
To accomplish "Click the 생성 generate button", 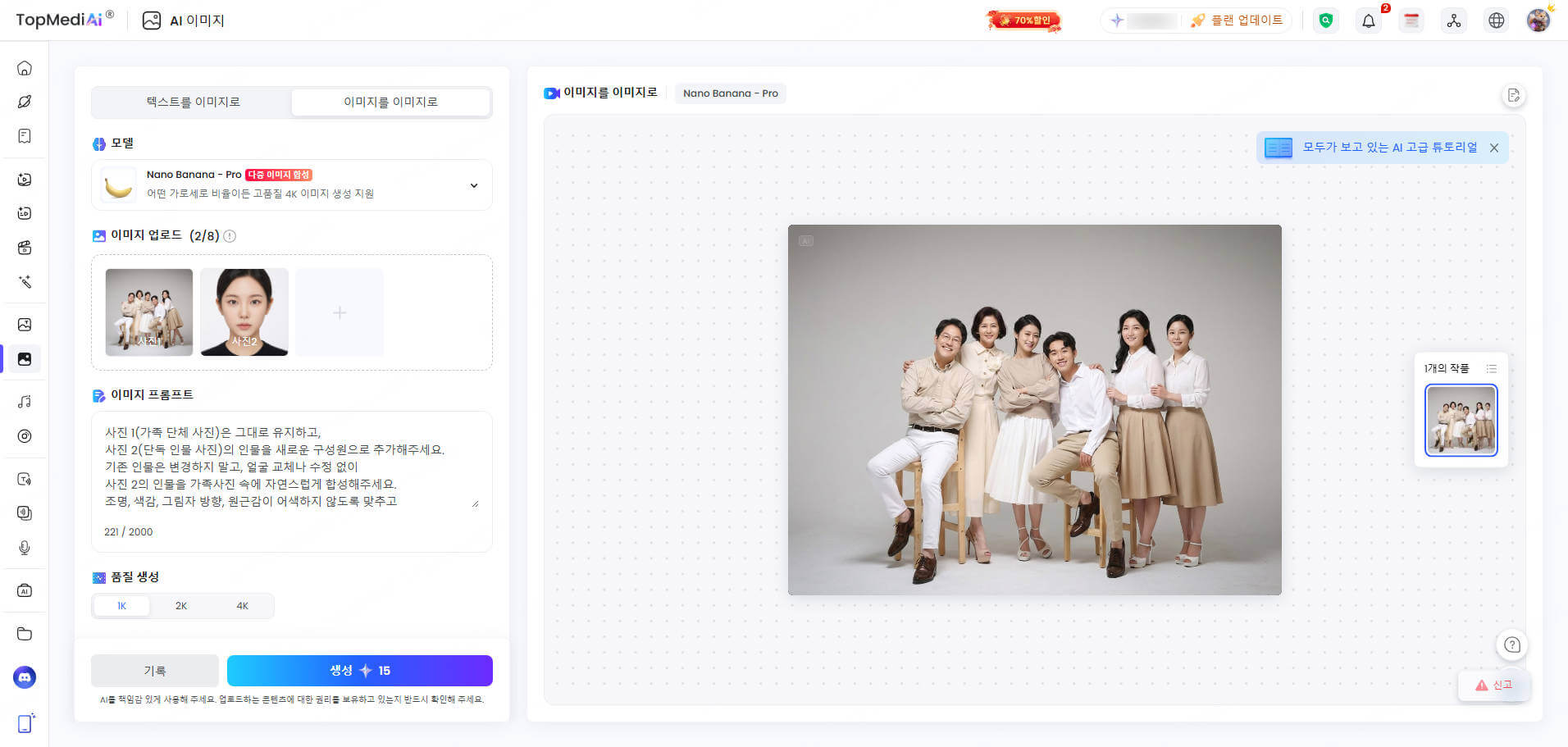I will [359, 671].
